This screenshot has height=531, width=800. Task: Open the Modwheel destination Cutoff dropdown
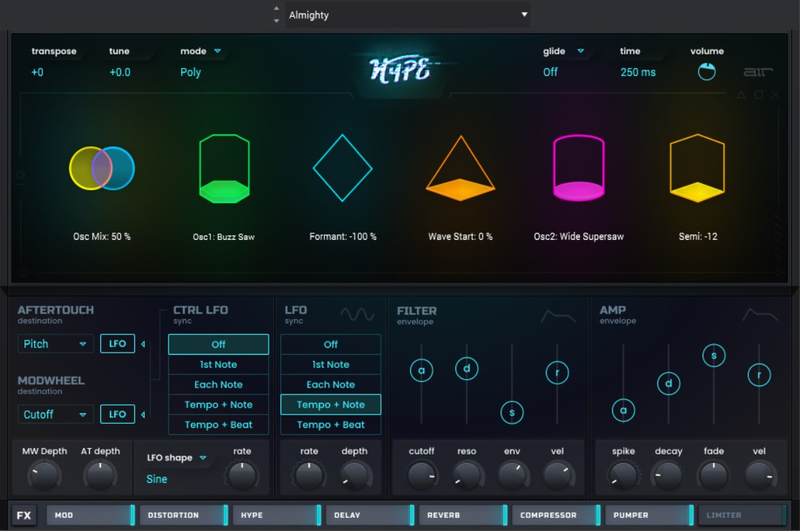55,414
